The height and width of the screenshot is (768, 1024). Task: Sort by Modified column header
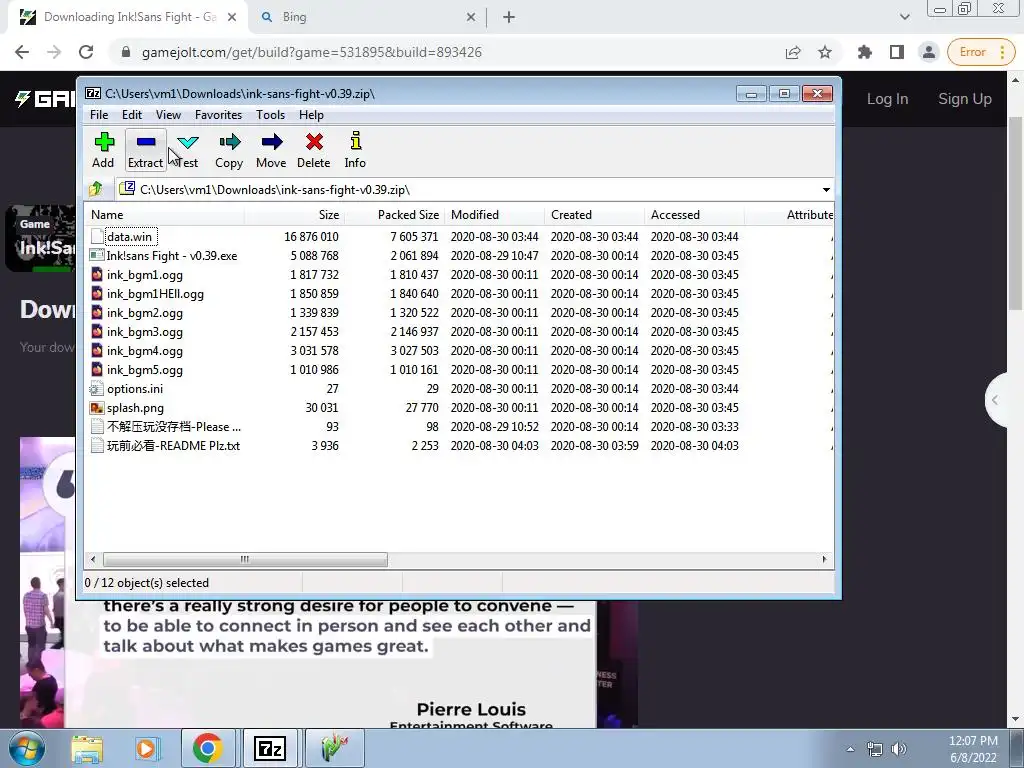[494, 215]
